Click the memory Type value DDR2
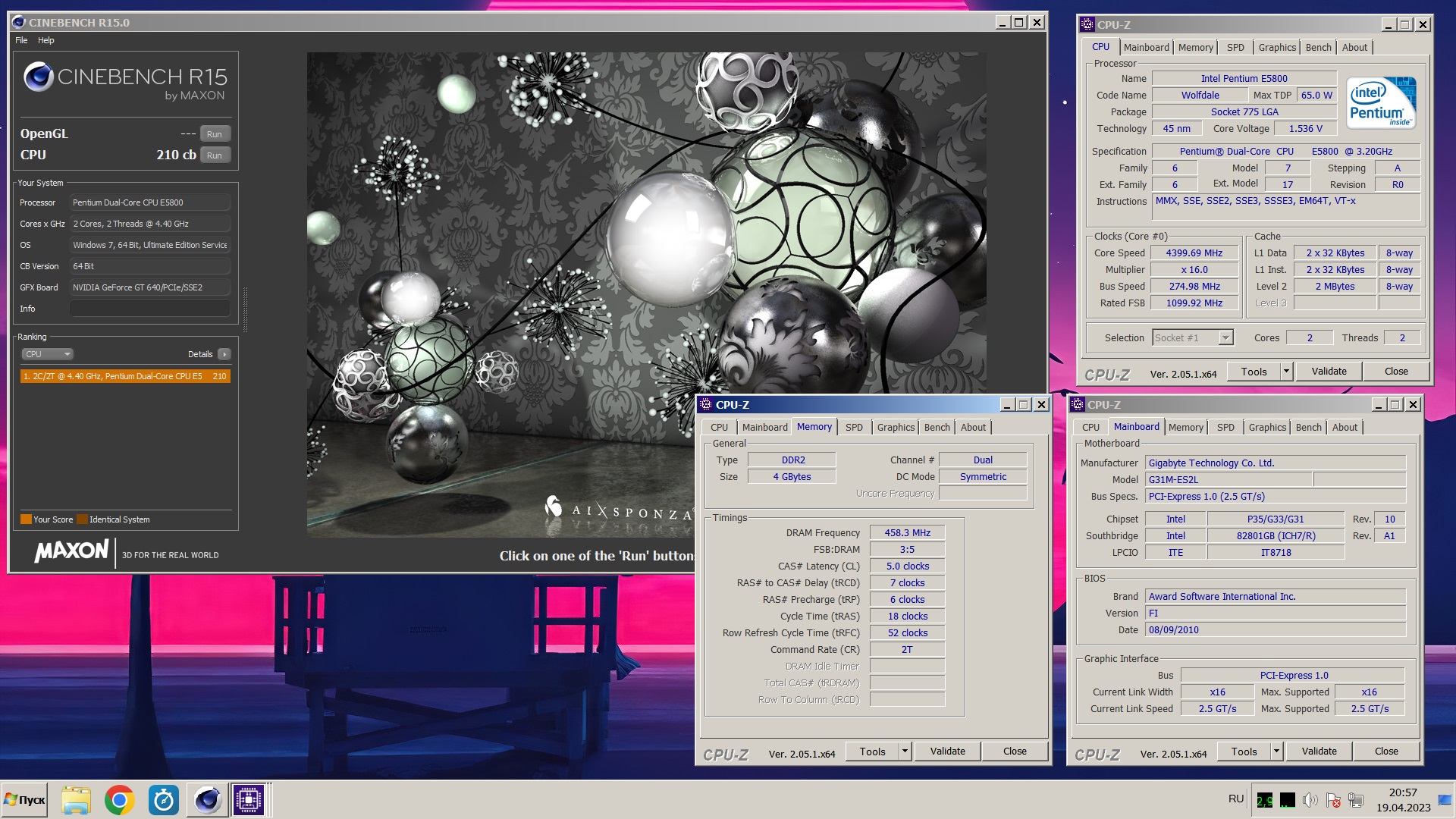1456x819 pixels. (792, 460)
